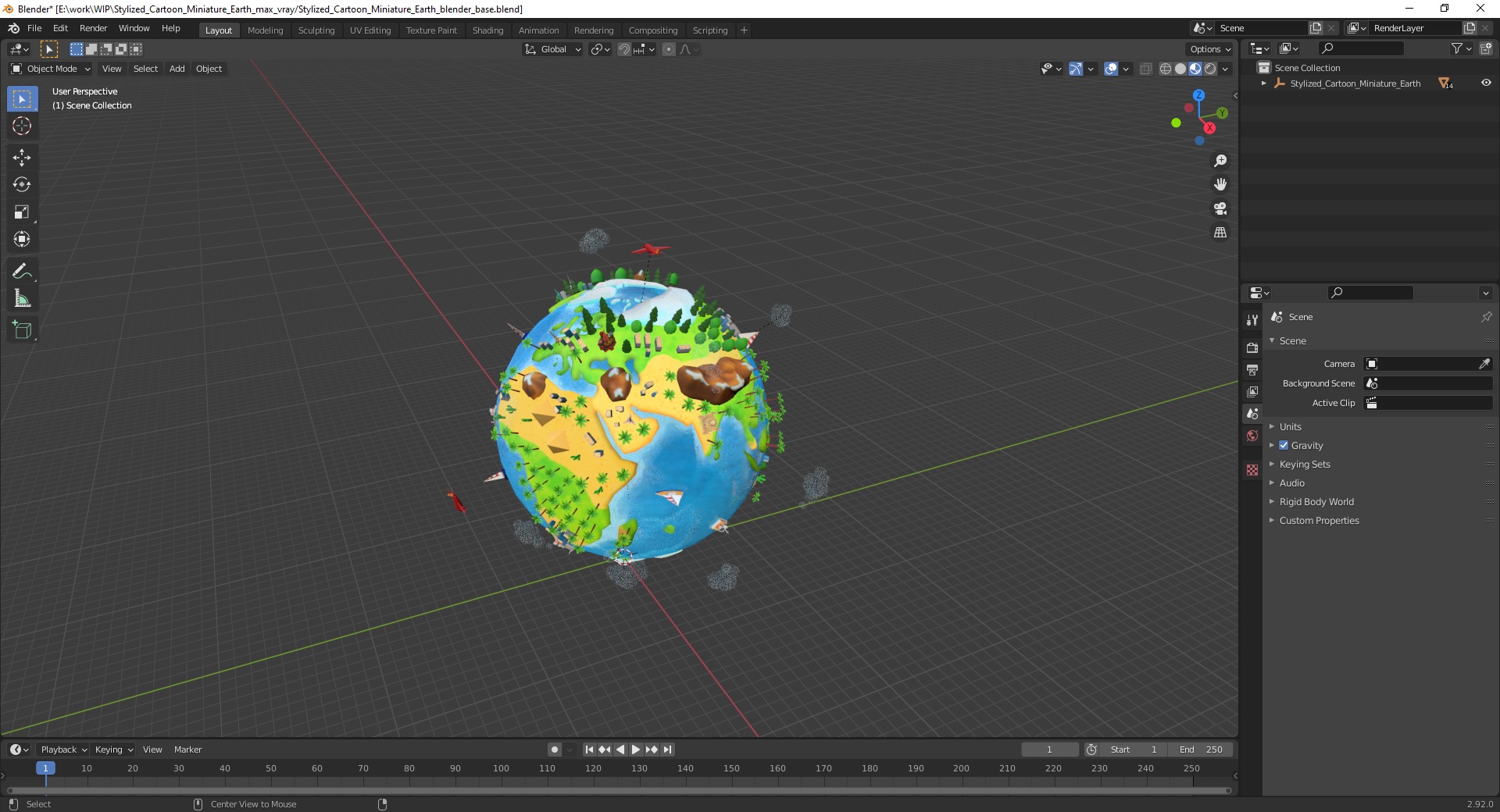Toggle snapping magnet icon
Viewport: 1500px width, 812px height.
pos(623,49)
